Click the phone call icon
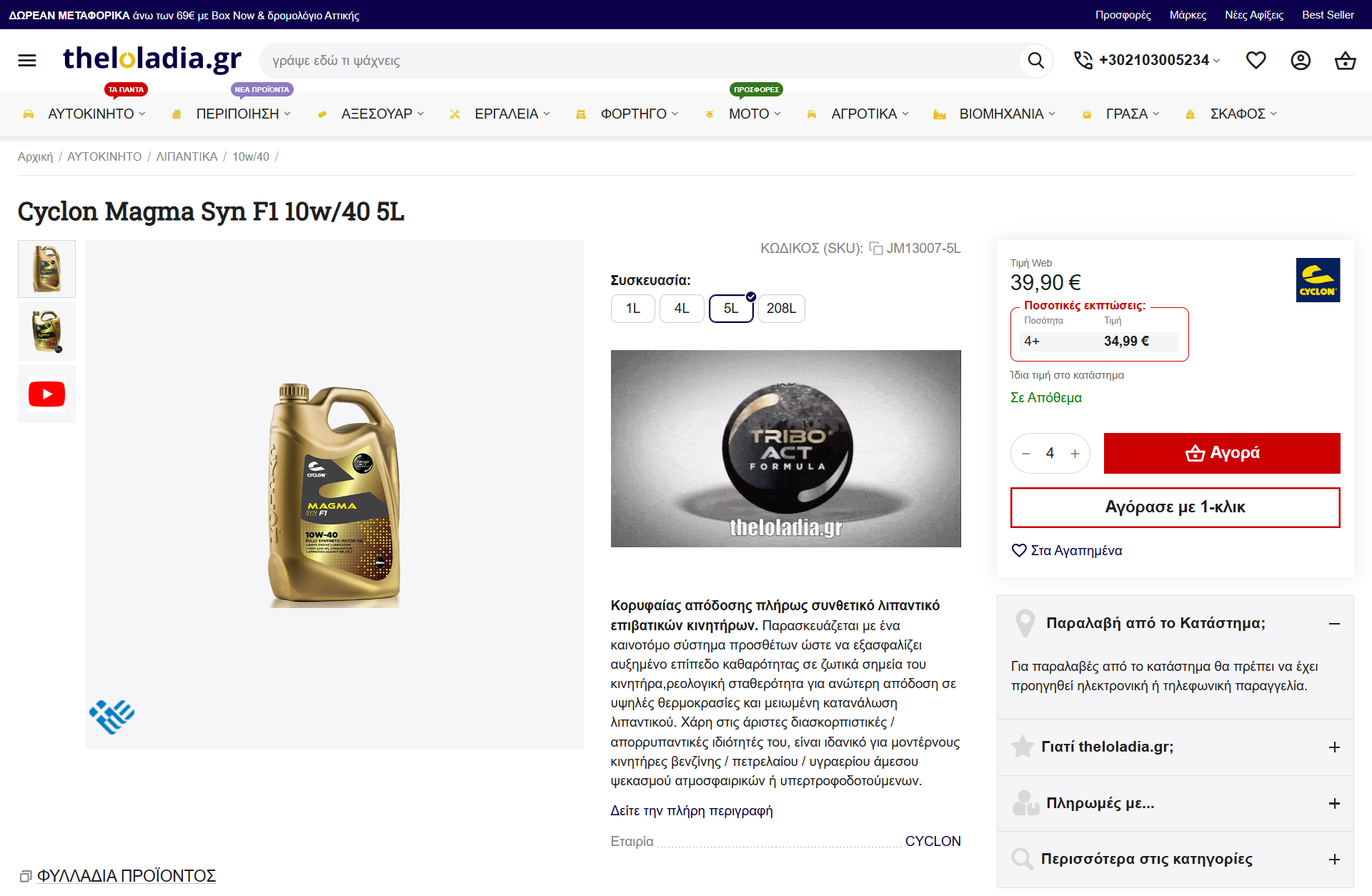Screen dimensions: 1372x896 (x=1083, y=61)
